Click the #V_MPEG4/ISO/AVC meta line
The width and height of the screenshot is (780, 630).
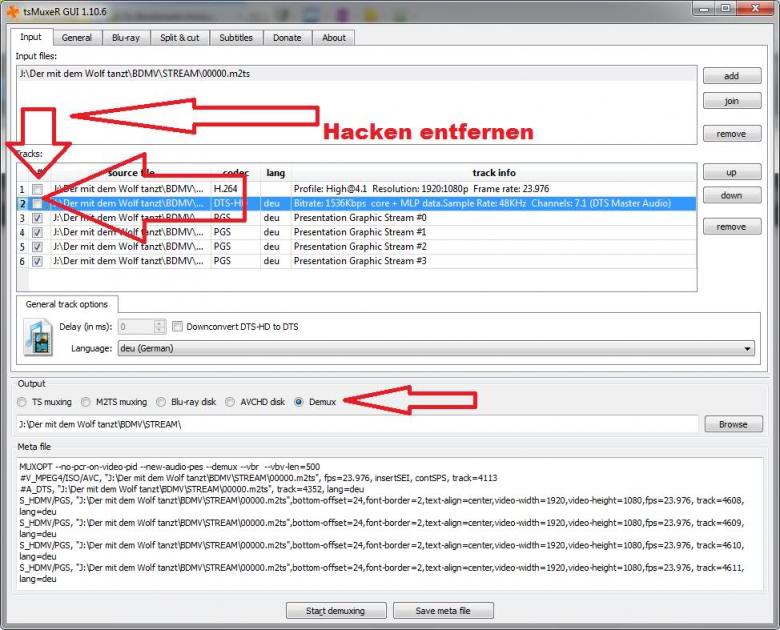tap(258, 478)
